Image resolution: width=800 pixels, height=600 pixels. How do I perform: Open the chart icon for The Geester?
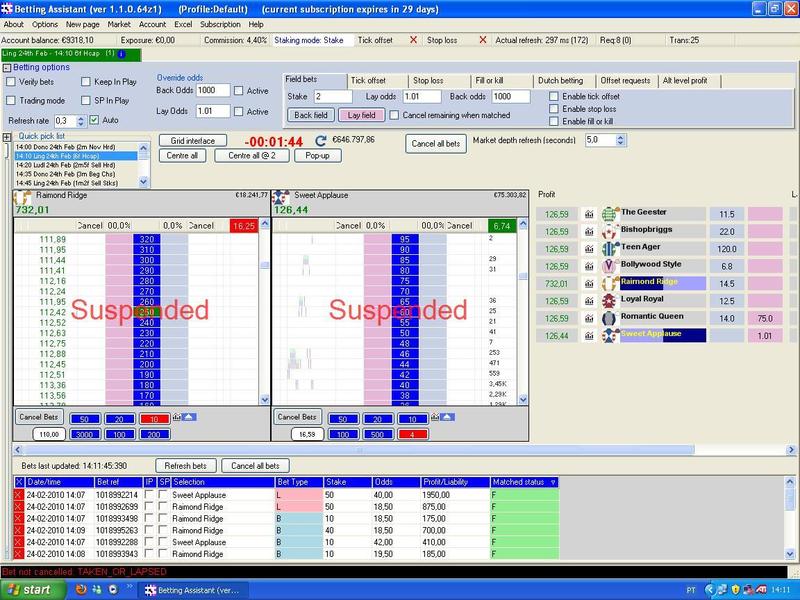pyautogui.click(x=589, y=213)
